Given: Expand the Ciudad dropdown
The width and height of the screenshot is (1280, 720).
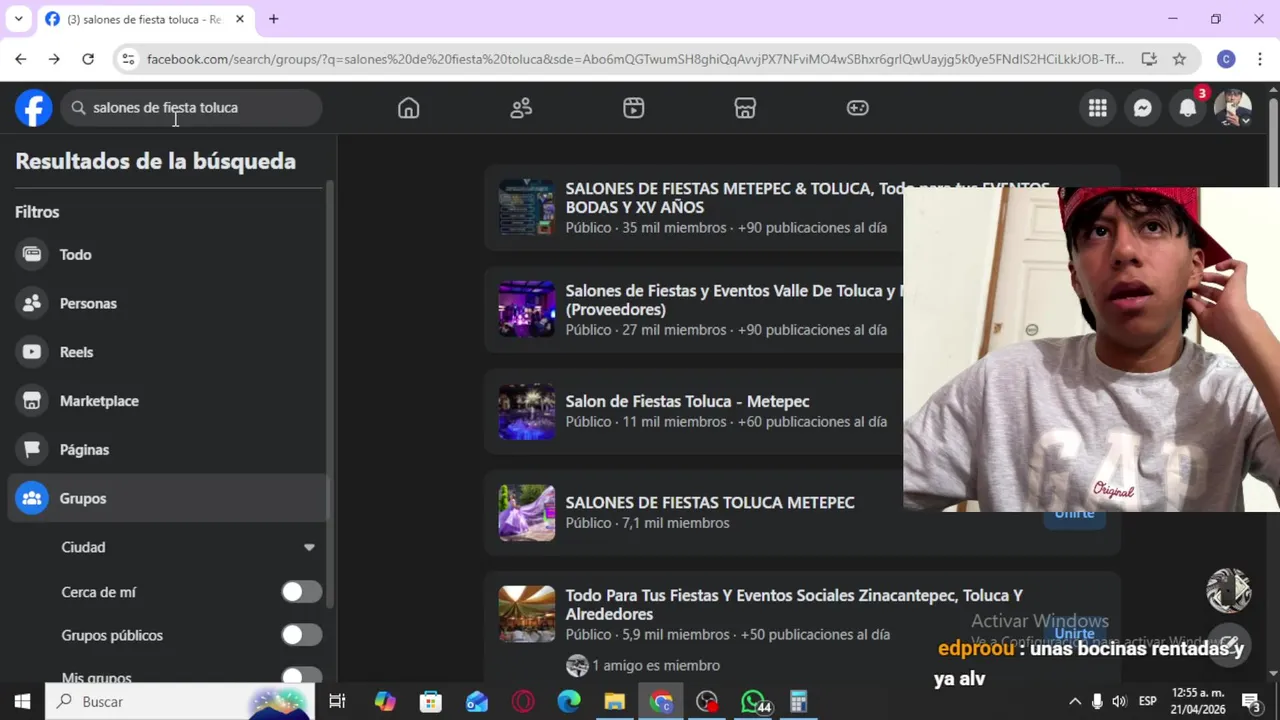Looking at the screenshot, I should pyautogui.click(x=189, y=547).
